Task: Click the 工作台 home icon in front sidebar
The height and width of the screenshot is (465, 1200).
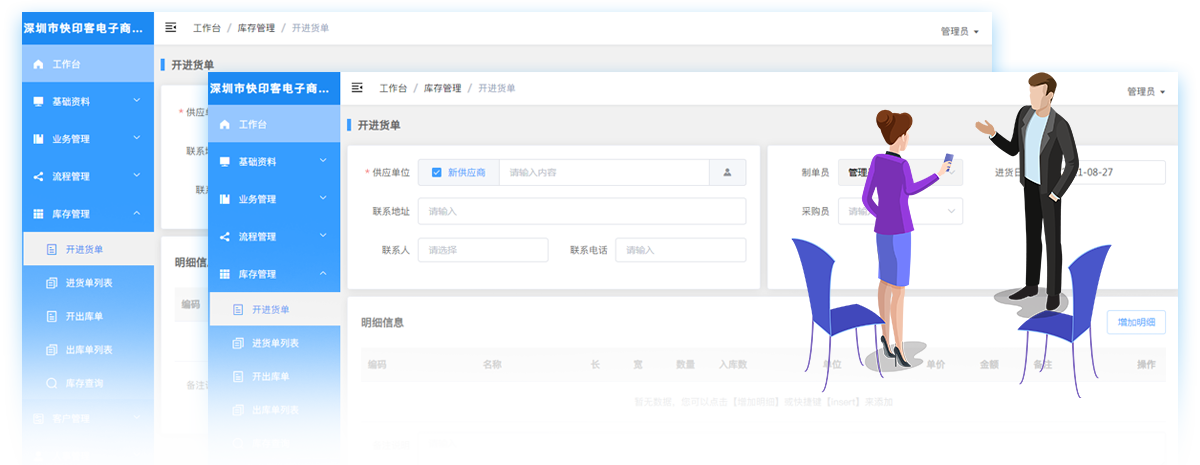Action: [224, 124]
